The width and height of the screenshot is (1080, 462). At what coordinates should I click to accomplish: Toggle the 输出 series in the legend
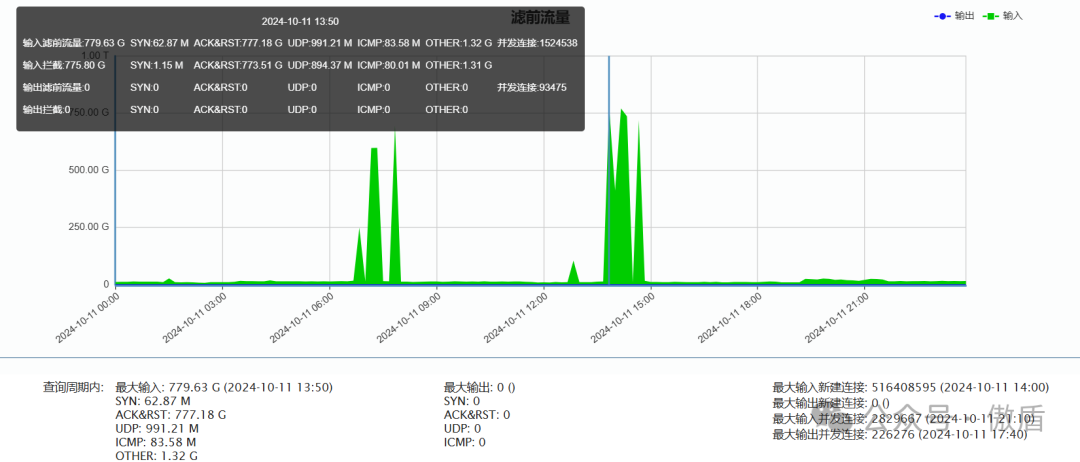coord(954,16)
